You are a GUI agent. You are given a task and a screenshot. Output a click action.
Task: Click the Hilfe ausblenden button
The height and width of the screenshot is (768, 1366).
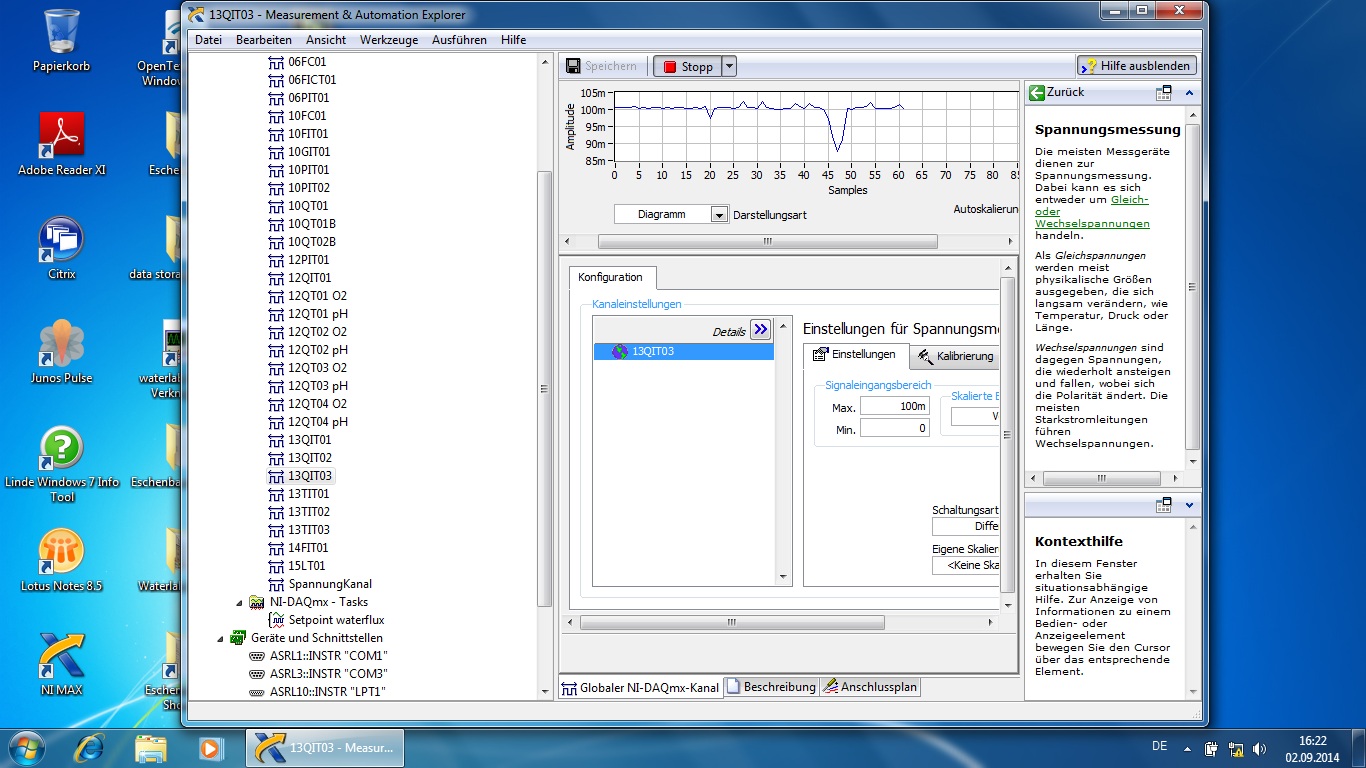click(1137, 66)
